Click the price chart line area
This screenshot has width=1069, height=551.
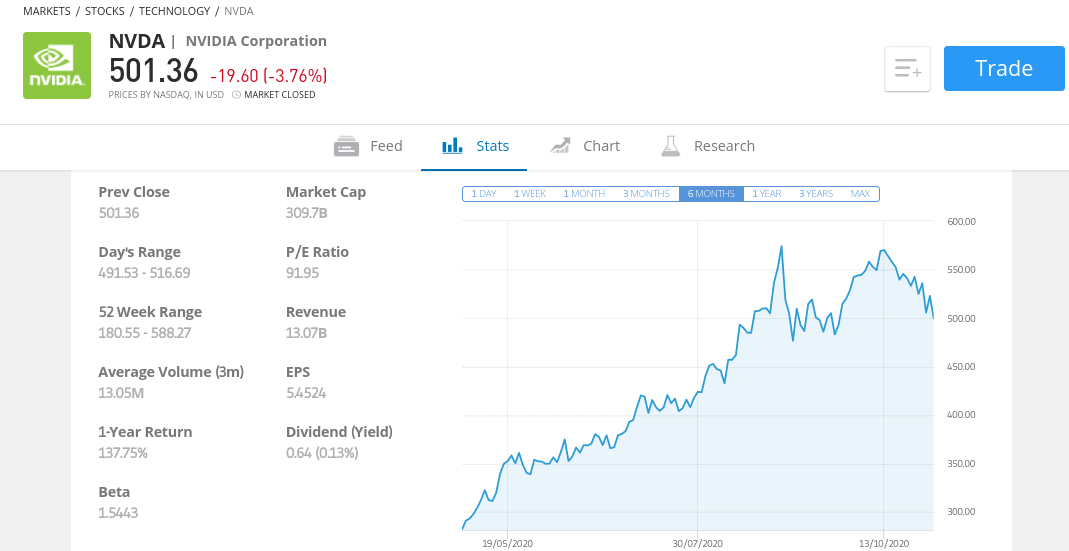[x=697, y=375]
